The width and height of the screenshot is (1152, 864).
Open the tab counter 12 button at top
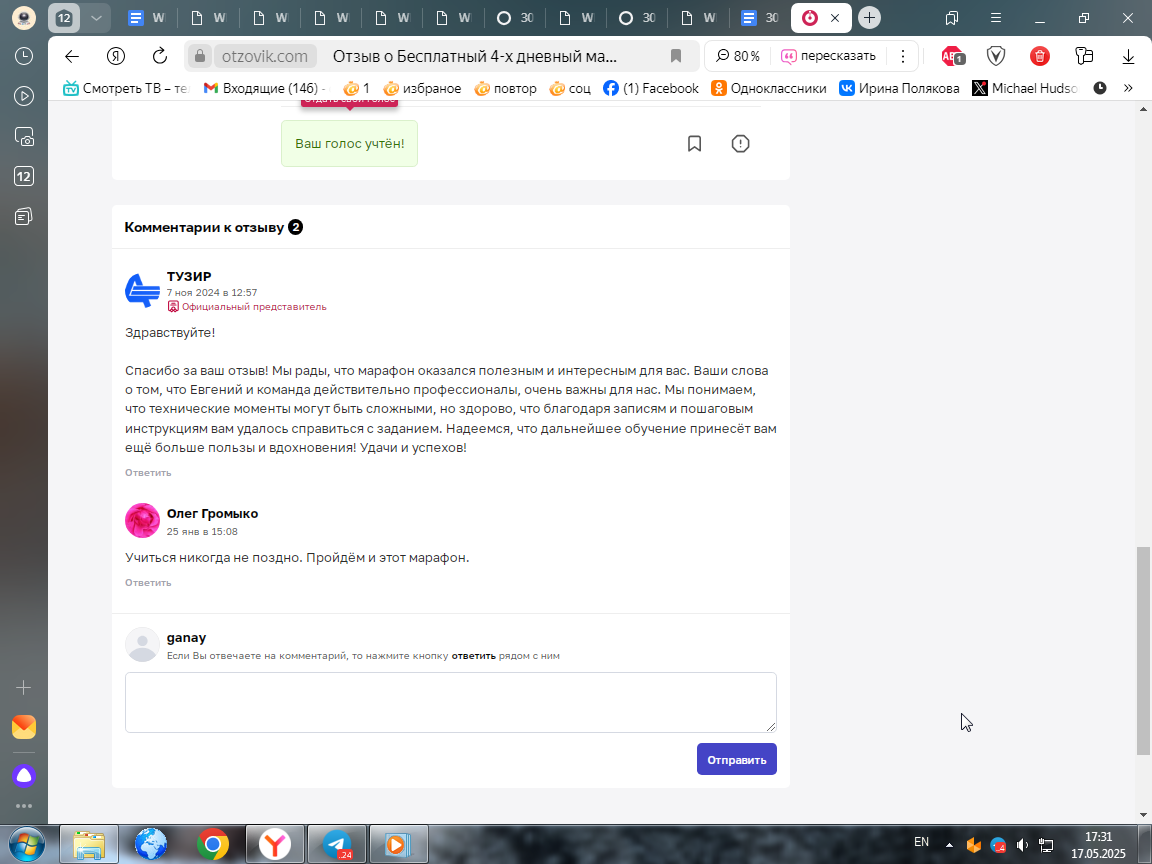[64, 18]
